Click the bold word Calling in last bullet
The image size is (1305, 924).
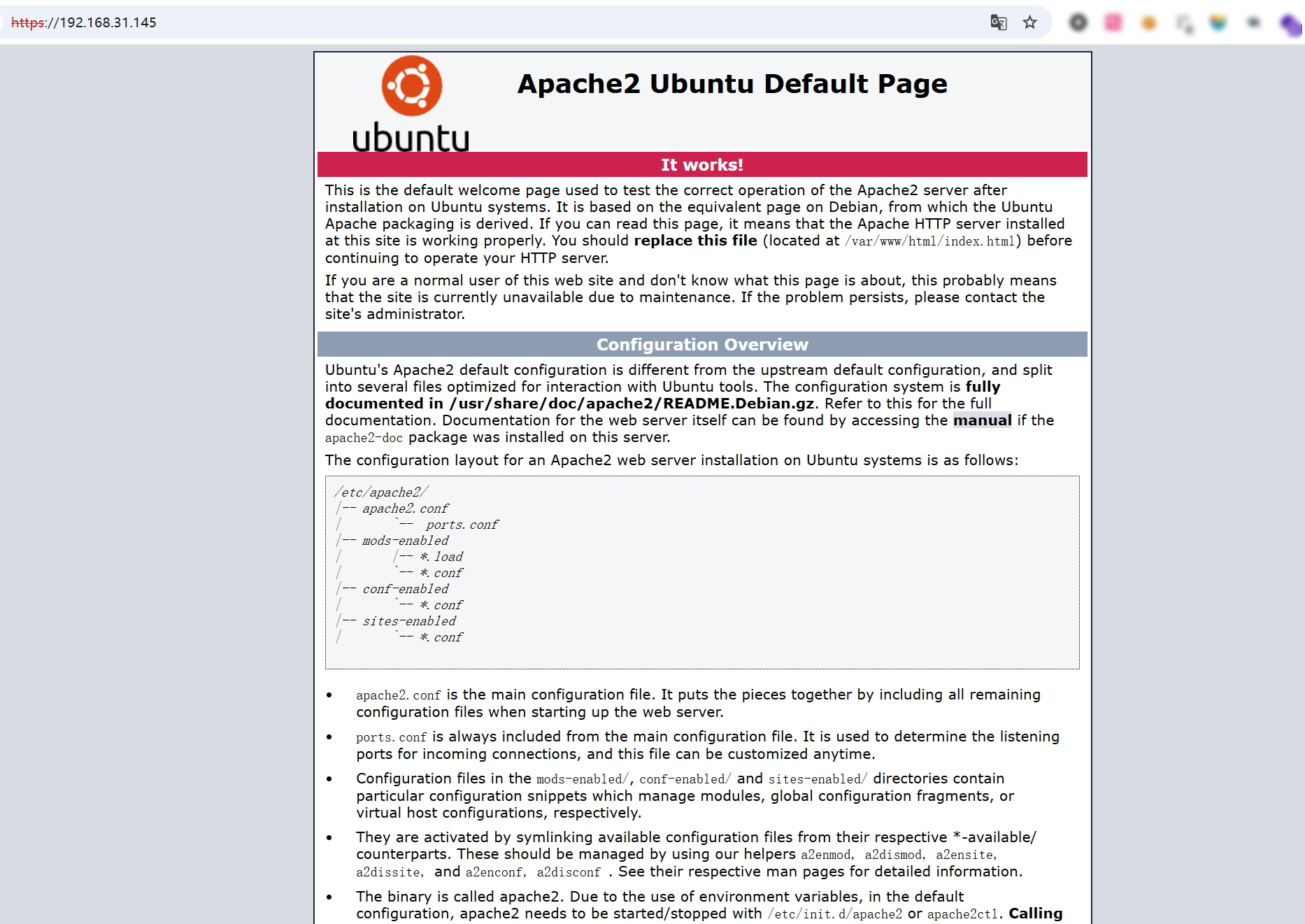click(1035, 914)
